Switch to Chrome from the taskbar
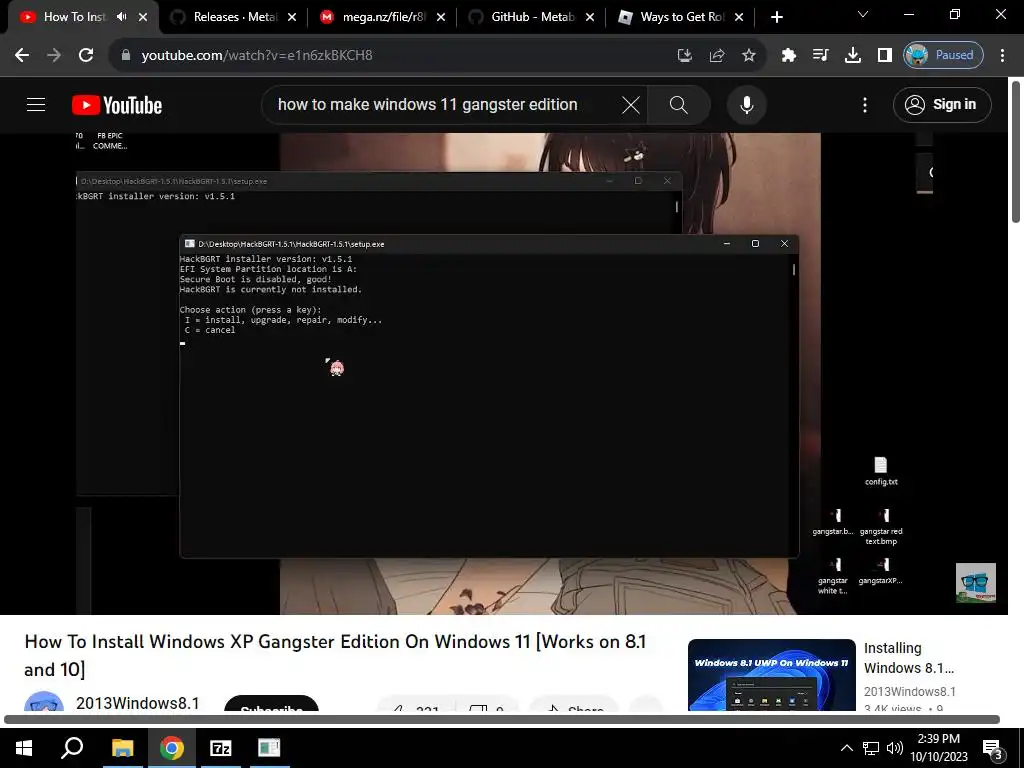 [x=172, y=748]
